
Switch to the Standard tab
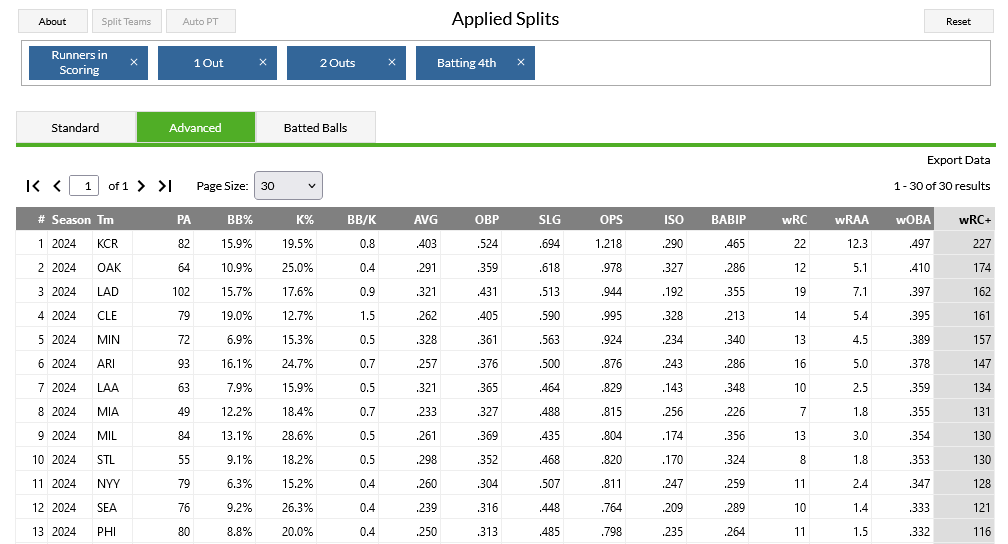click(x=76, y=127)
